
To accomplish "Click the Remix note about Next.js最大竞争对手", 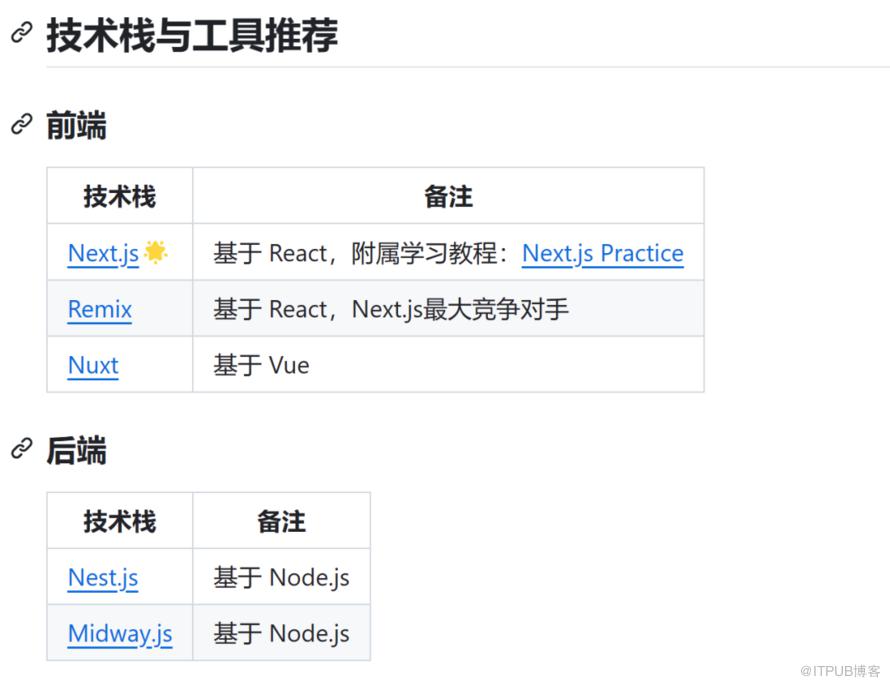I will tap(391, 309).
